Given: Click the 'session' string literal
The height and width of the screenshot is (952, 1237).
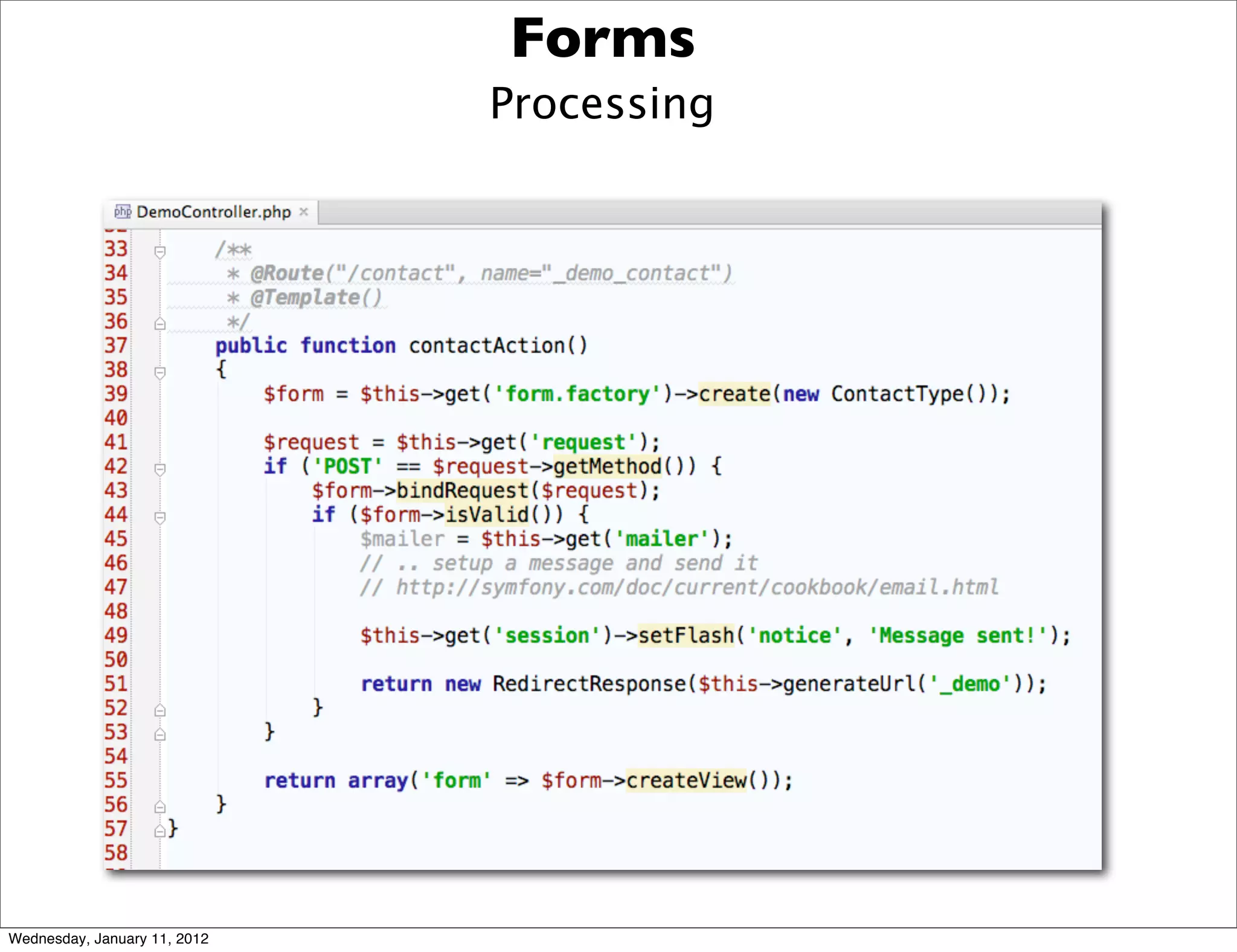Looking at the screenshot, I should point(547,635).
